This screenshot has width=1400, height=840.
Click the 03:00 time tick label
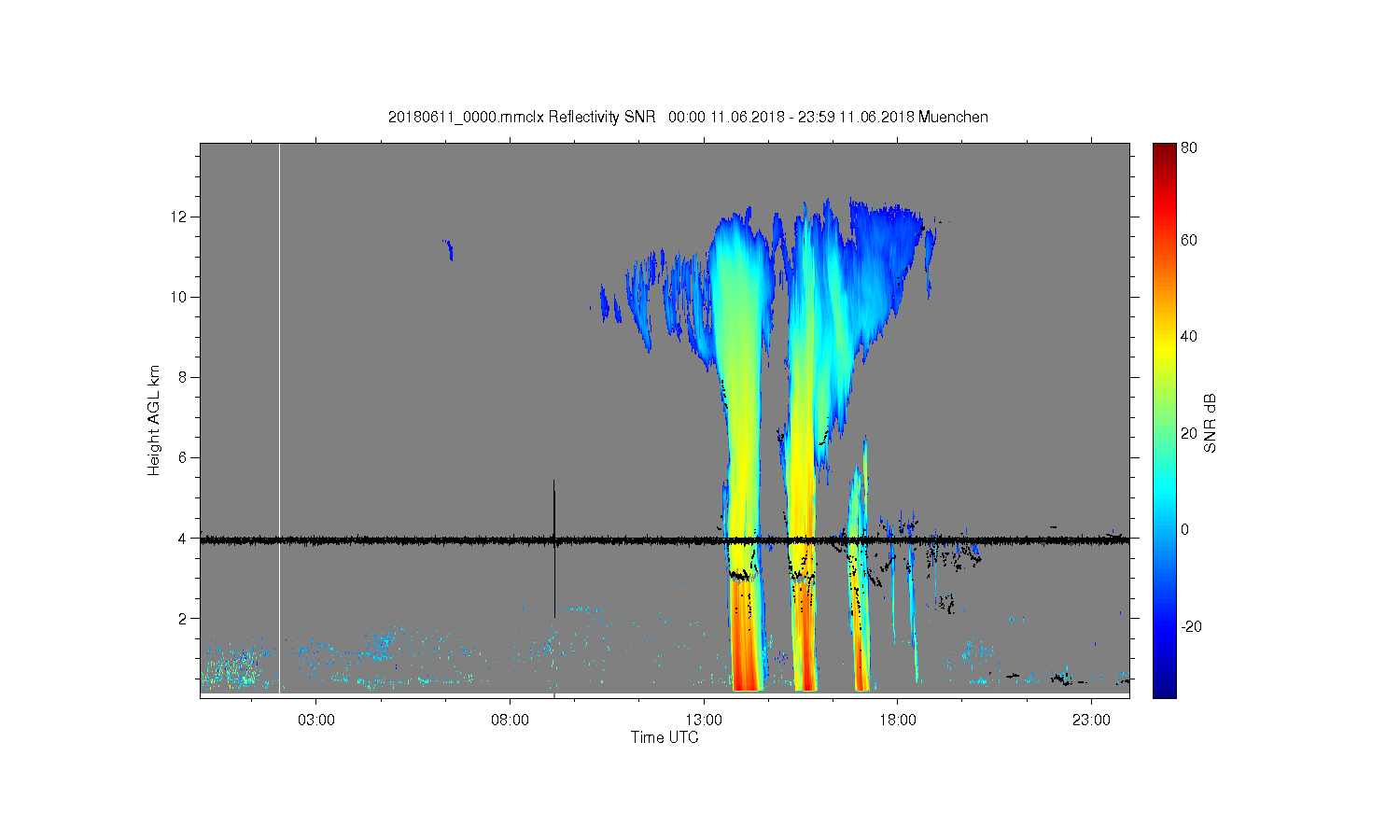(x=316, y=721)
